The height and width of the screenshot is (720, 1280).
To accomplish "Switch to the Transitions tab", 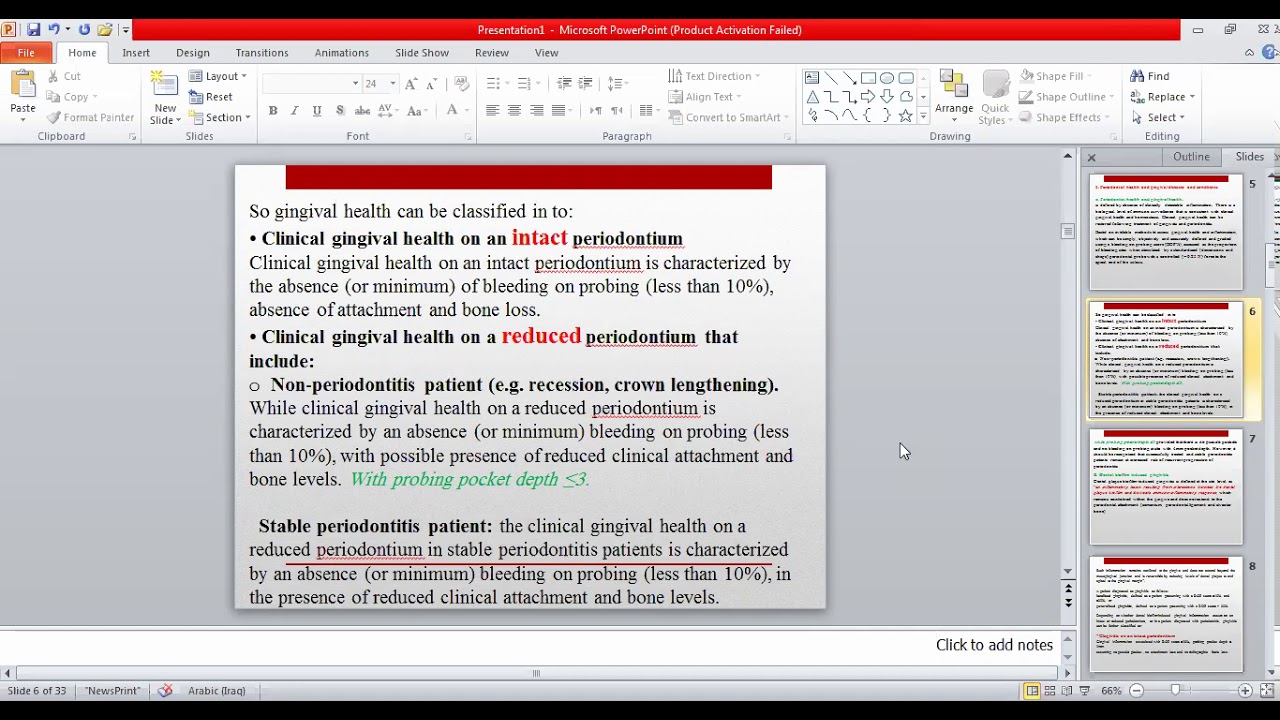I will point(262,53).
